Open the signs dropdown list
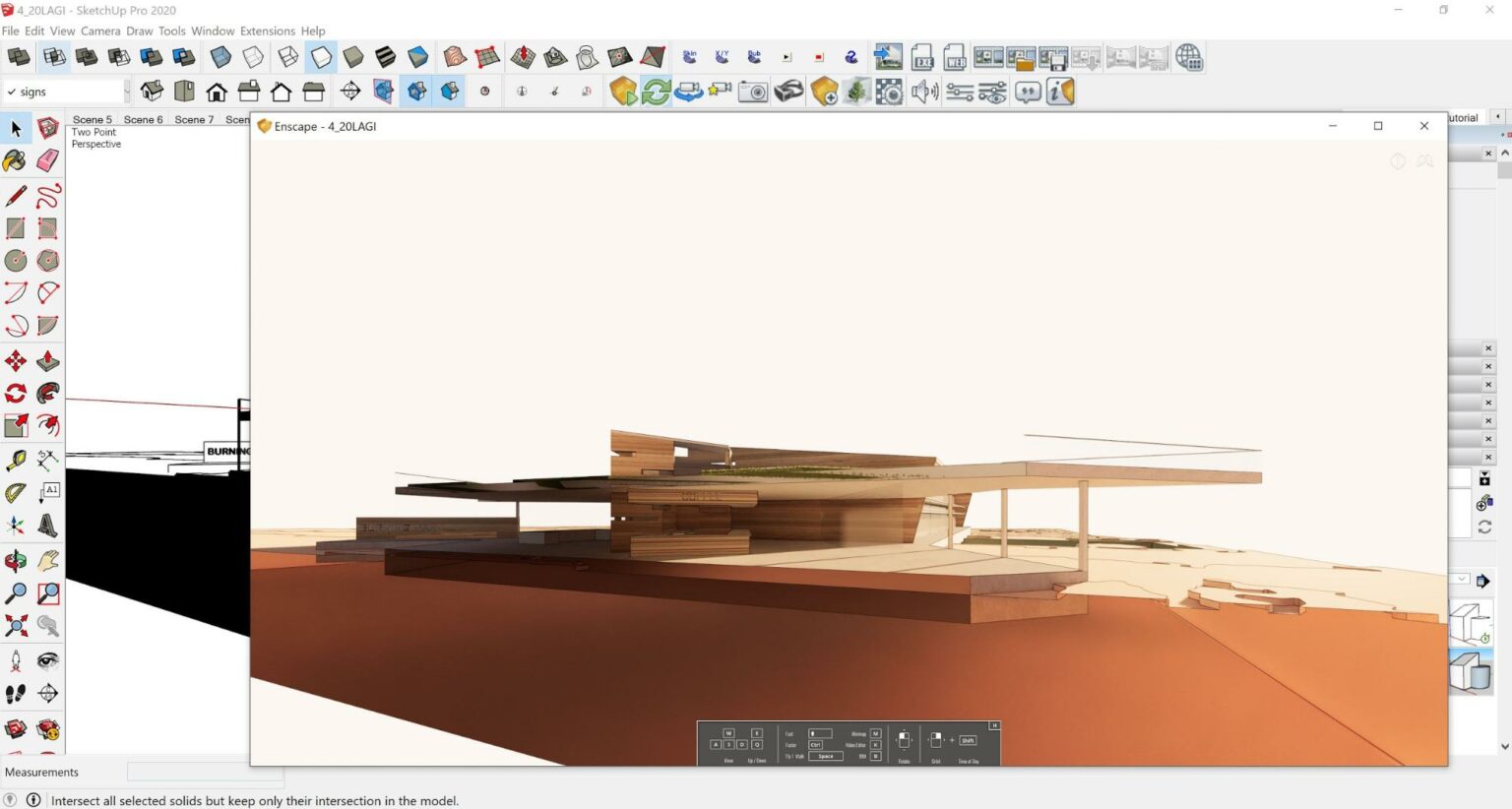This screenshot has width=1512, height=809. tap(126, 91)
